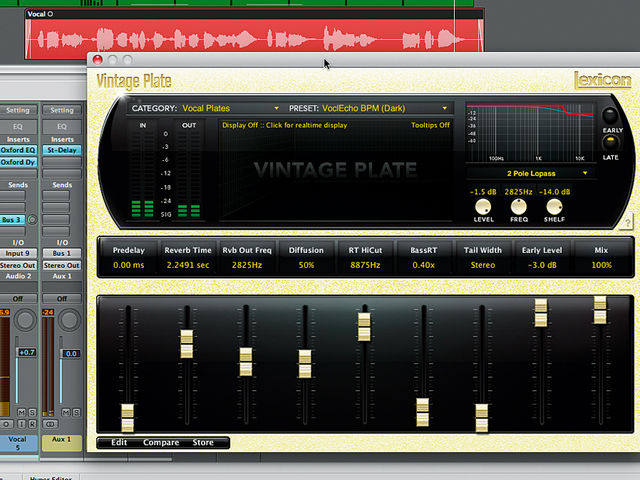The image size is (640, 480).
Task: Click the Tail Width fader handle
Action: click(482, 418)
